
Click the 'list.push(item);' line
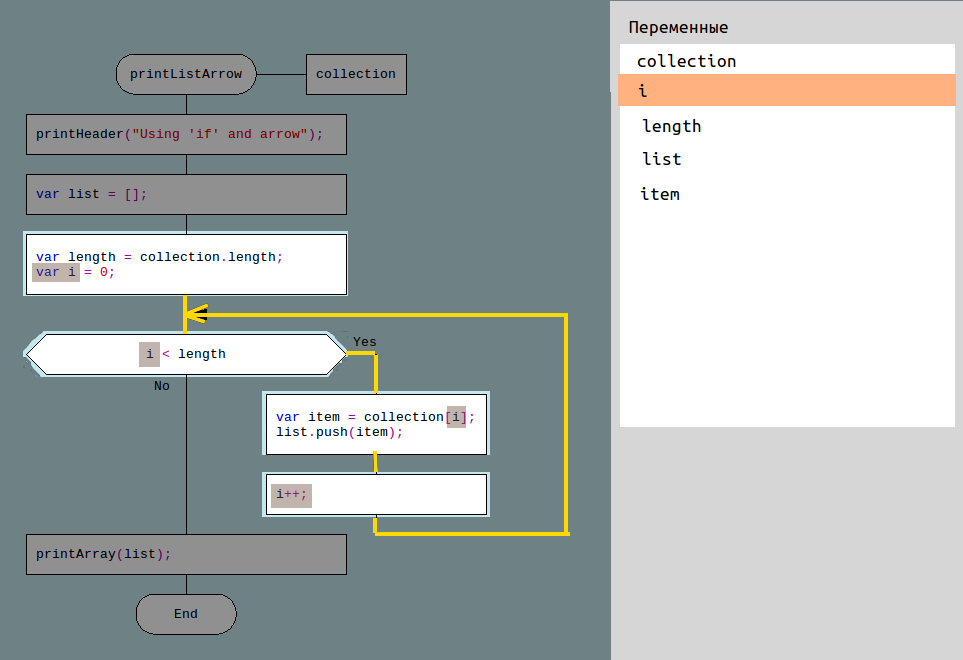[x=339, y=432]
